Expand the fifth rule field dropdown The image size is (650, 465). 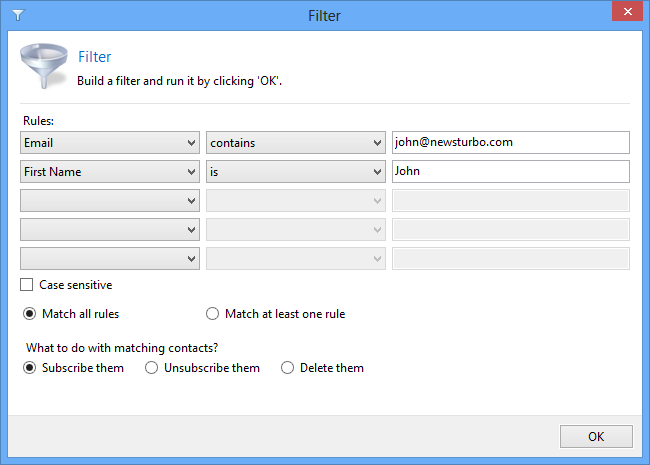point(110,259)
